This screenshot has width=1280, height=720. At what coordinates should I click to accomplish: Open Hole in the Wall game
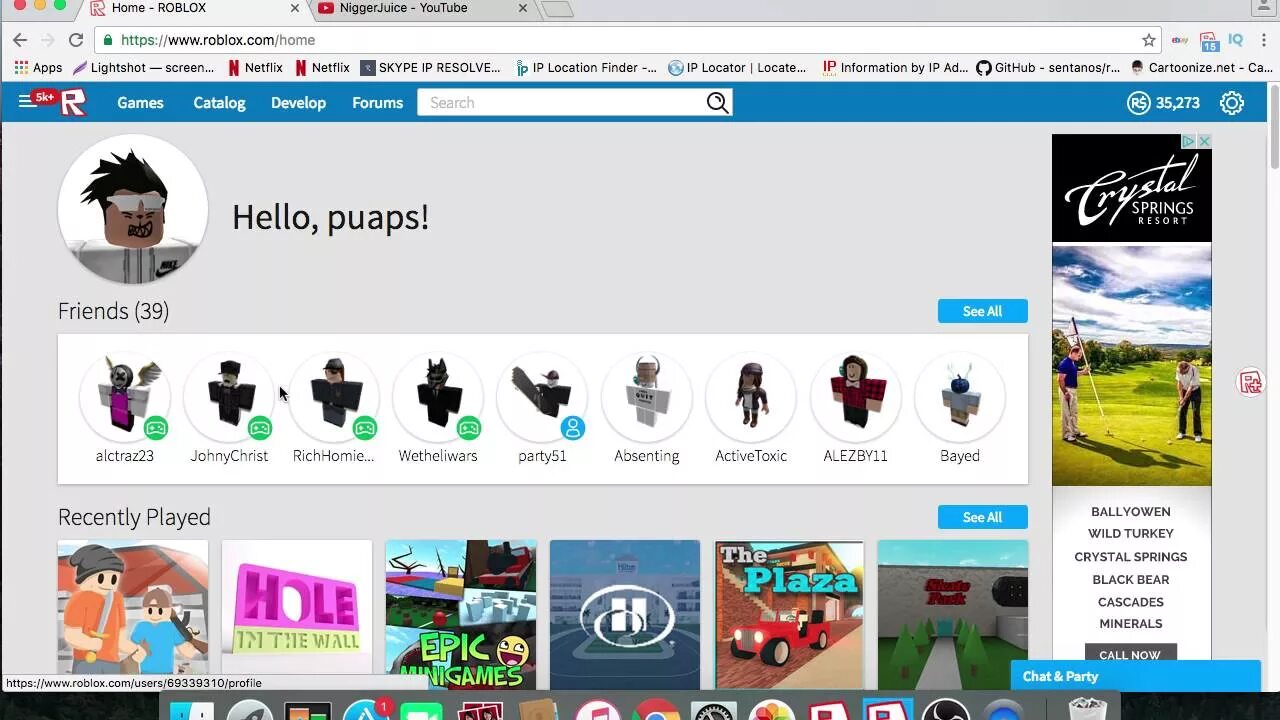coord(297,614)
